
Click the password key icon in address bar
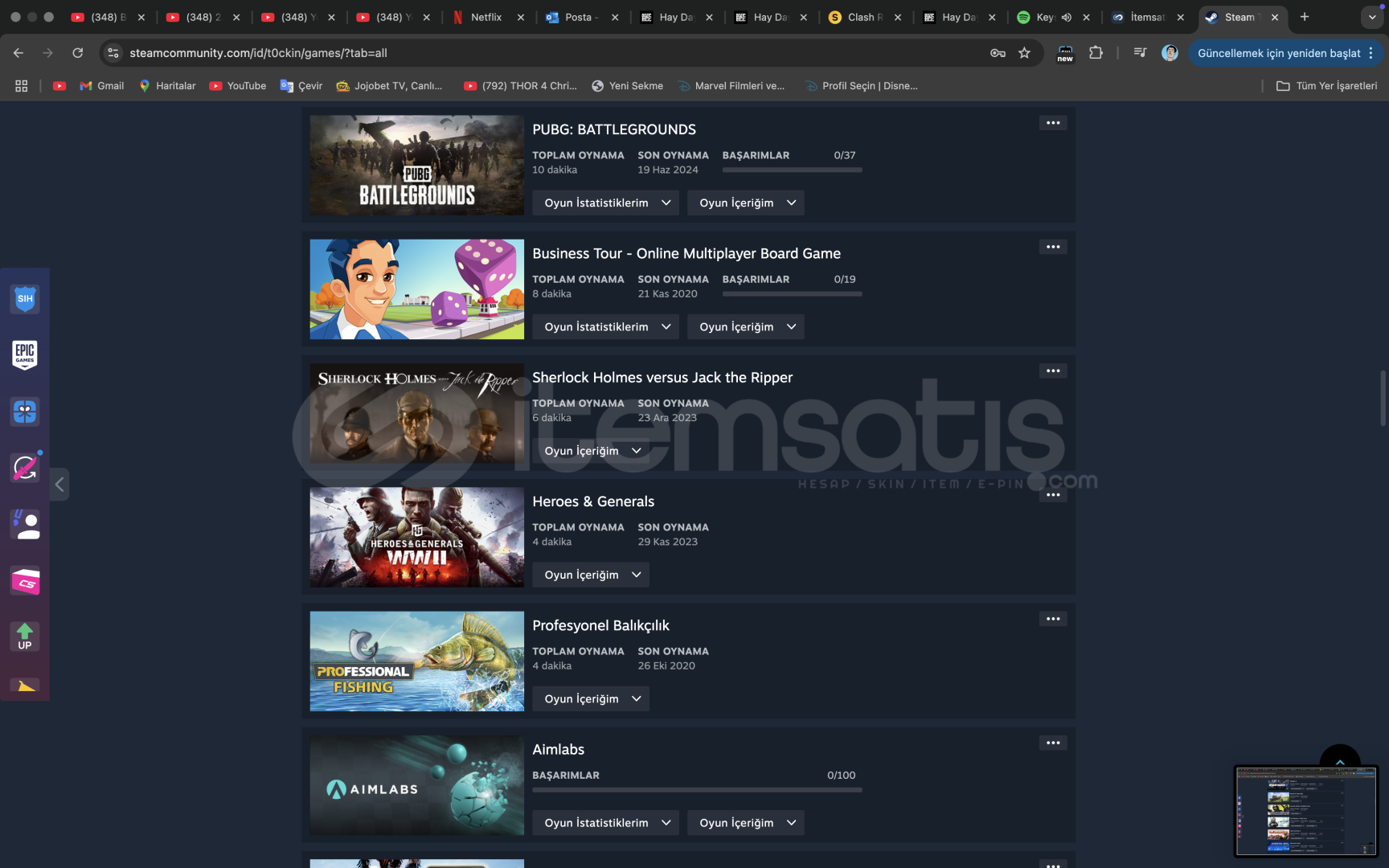coord(998,53)
